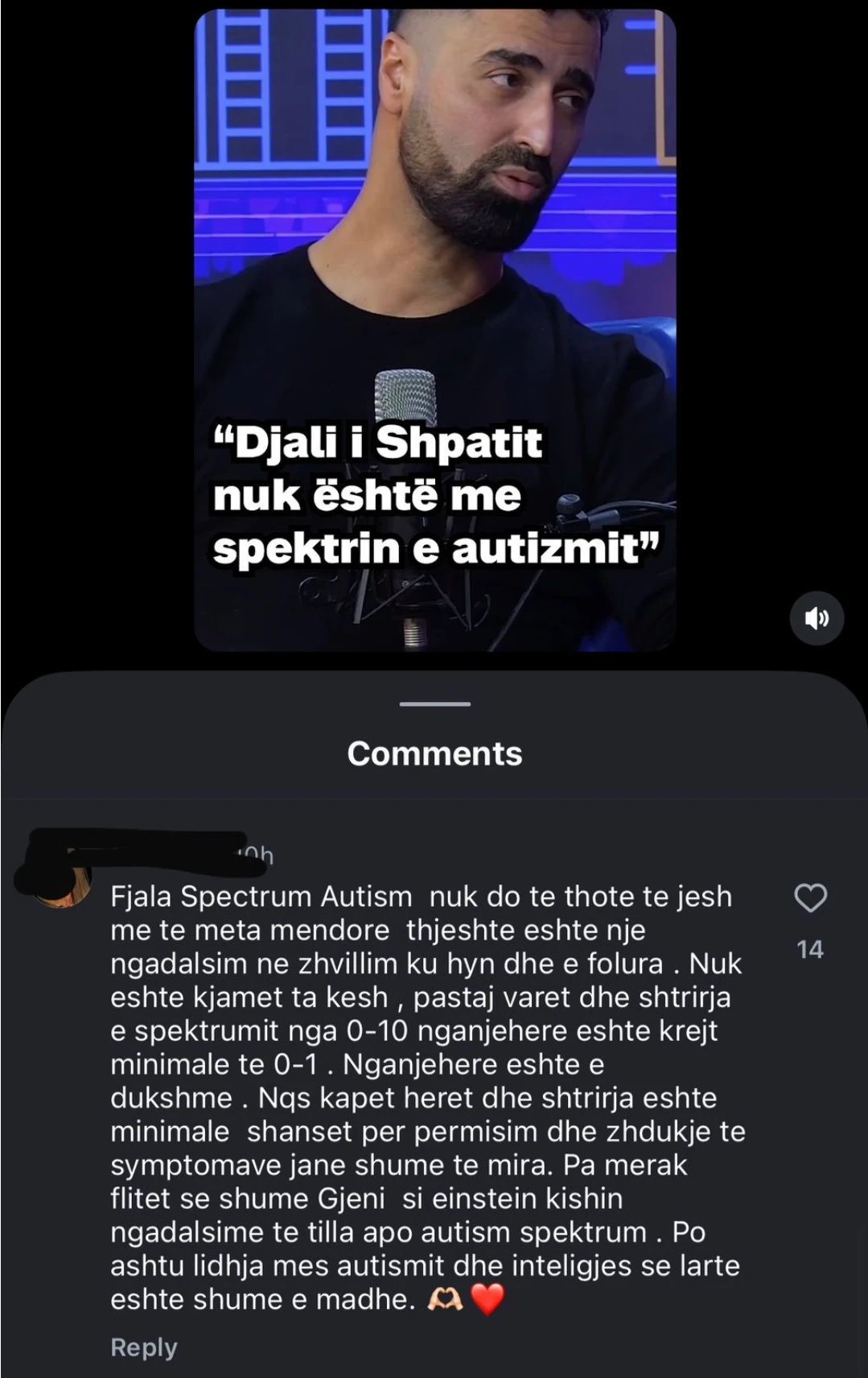This screenshot has height=1378, width=868.
Task: Click the microphone shown in the video
Action: [x=406, y=398]
